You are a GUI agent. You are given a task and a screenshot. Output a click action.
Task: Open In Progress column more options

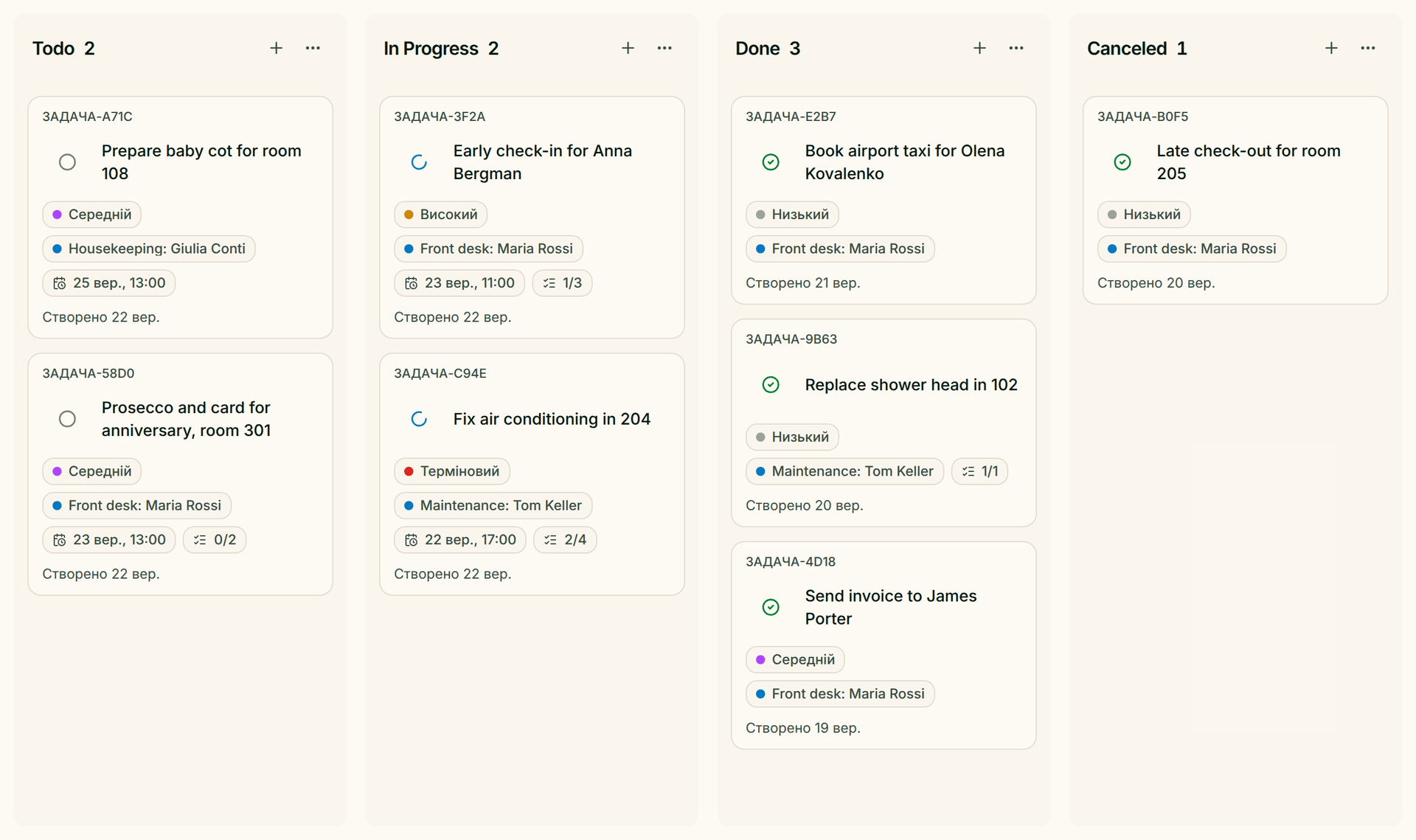pos(664,48)
